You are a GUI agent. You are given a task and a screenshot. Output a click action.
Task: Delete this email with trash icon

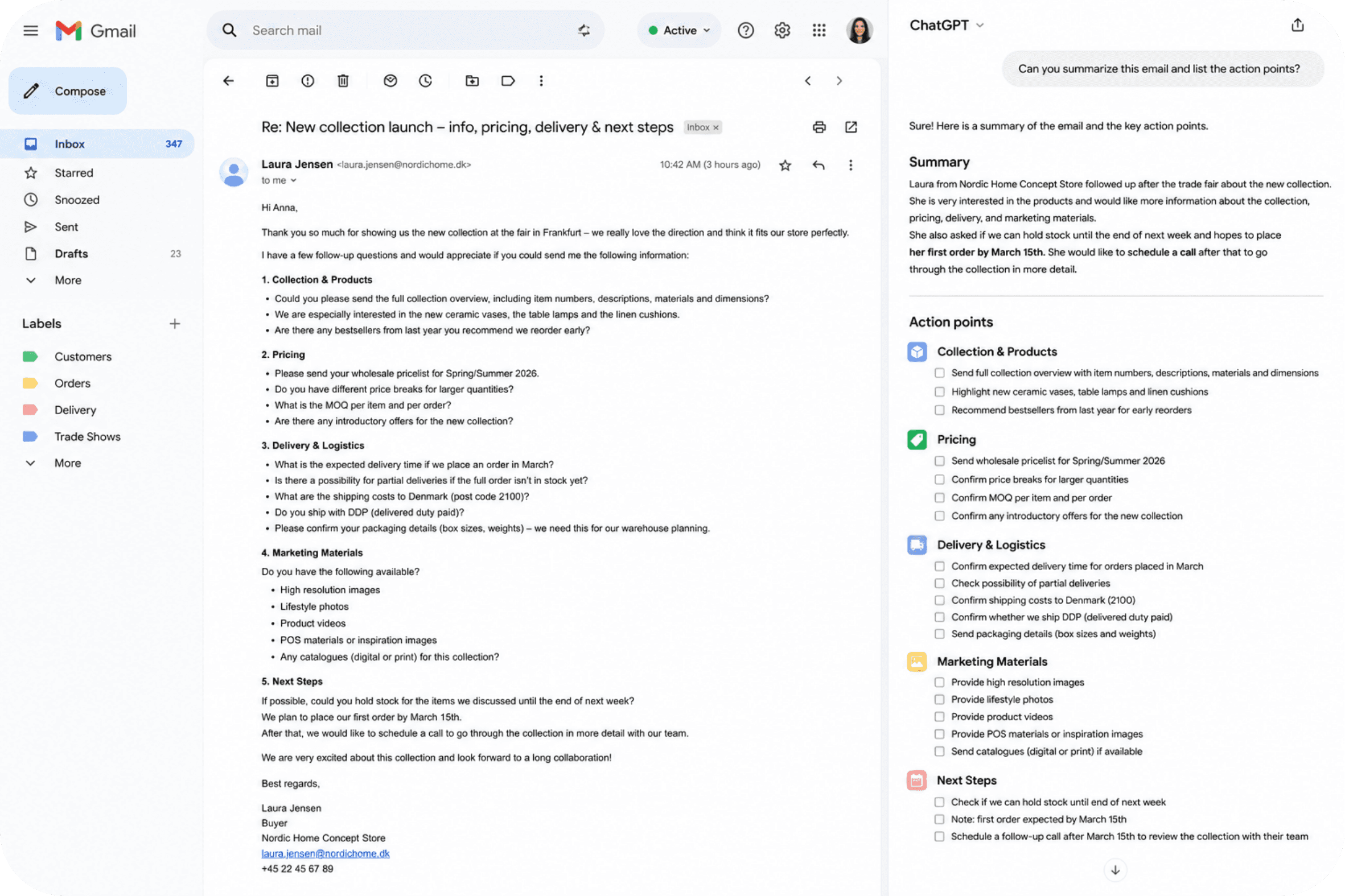click(x=343, y=81)
